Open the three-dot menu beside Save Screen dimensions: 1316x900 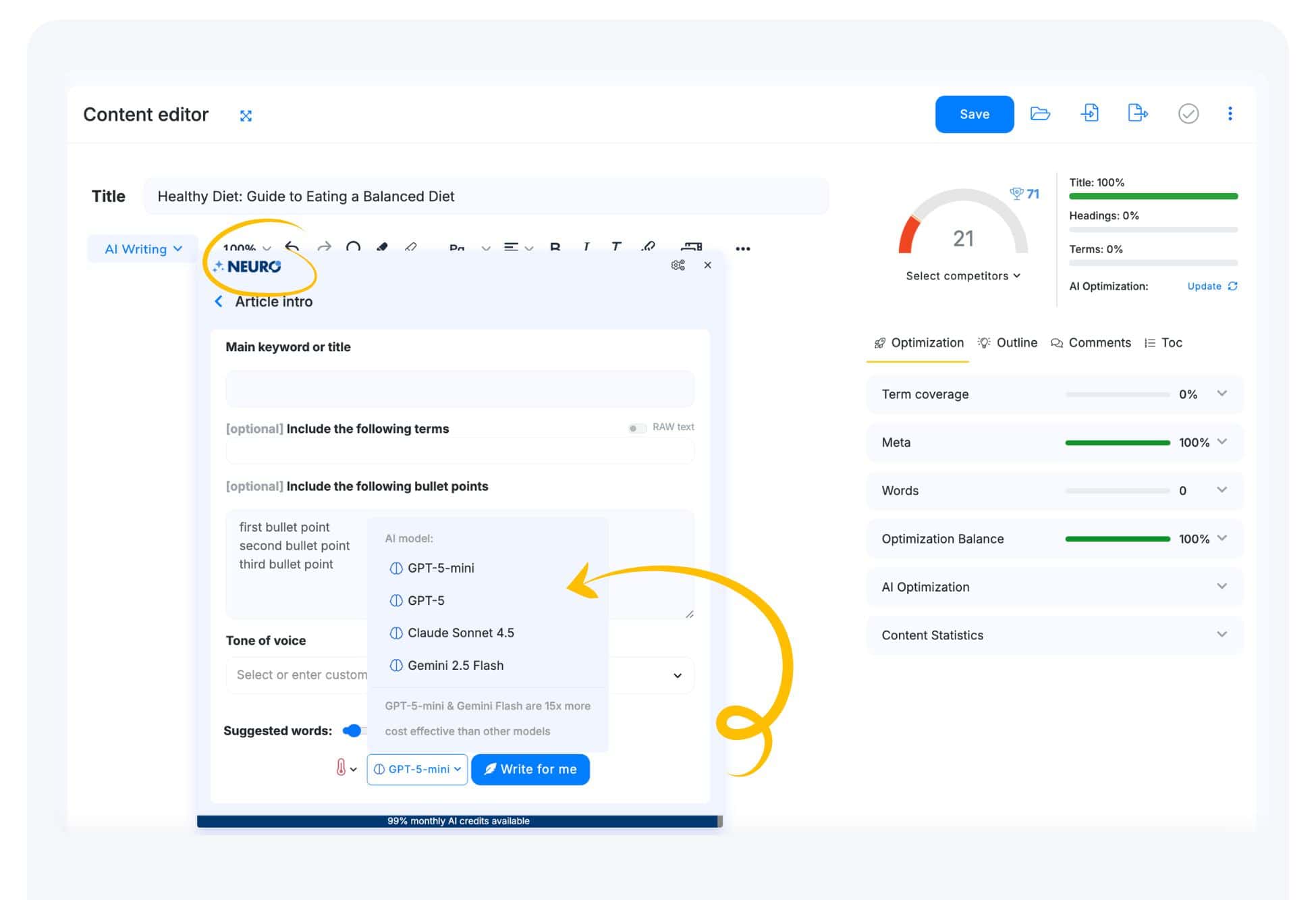(1230, 113)
